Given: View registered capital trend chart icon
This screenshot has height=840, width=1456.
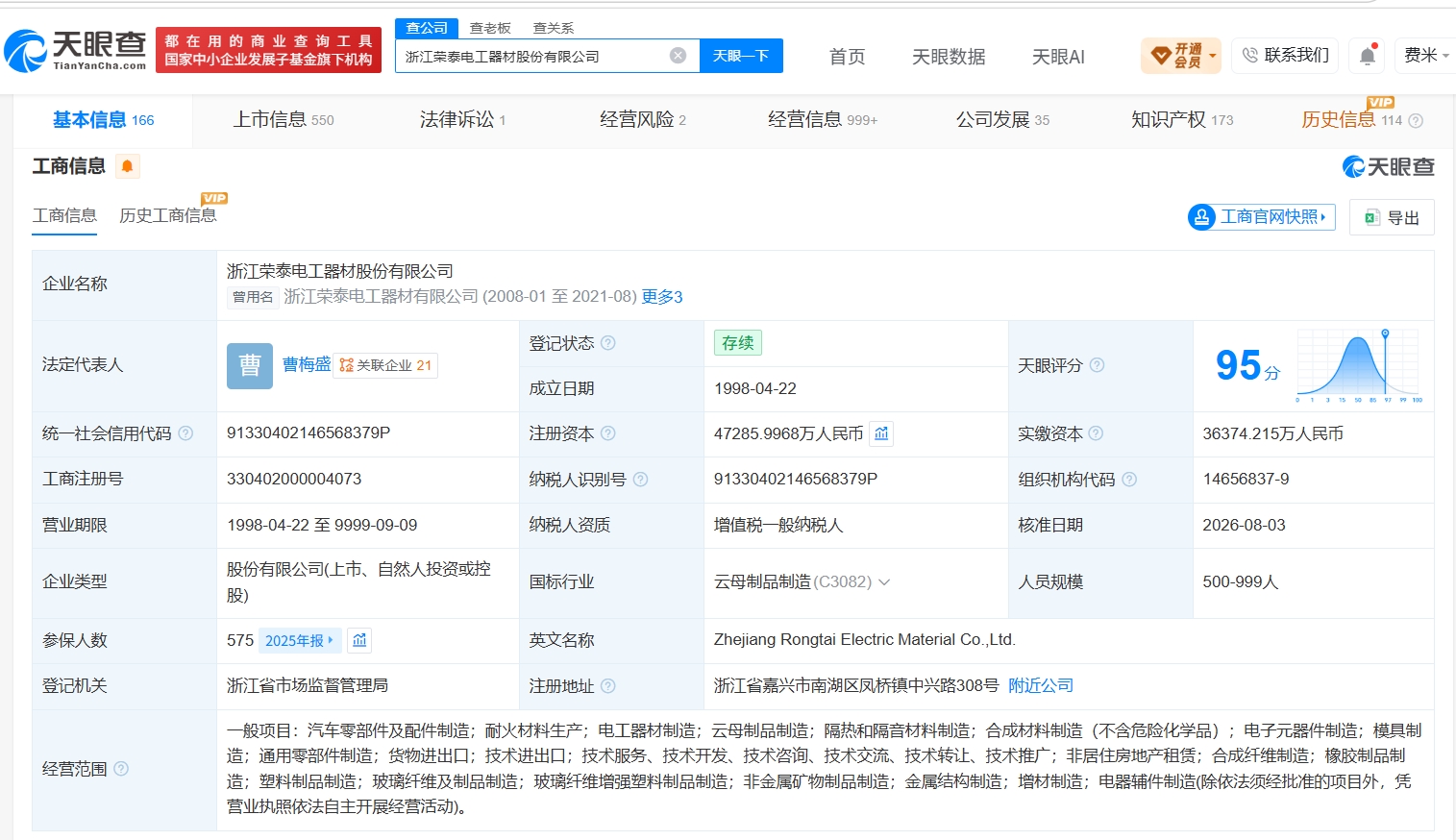Looking at the screenshot, I should tap(881, 433).
